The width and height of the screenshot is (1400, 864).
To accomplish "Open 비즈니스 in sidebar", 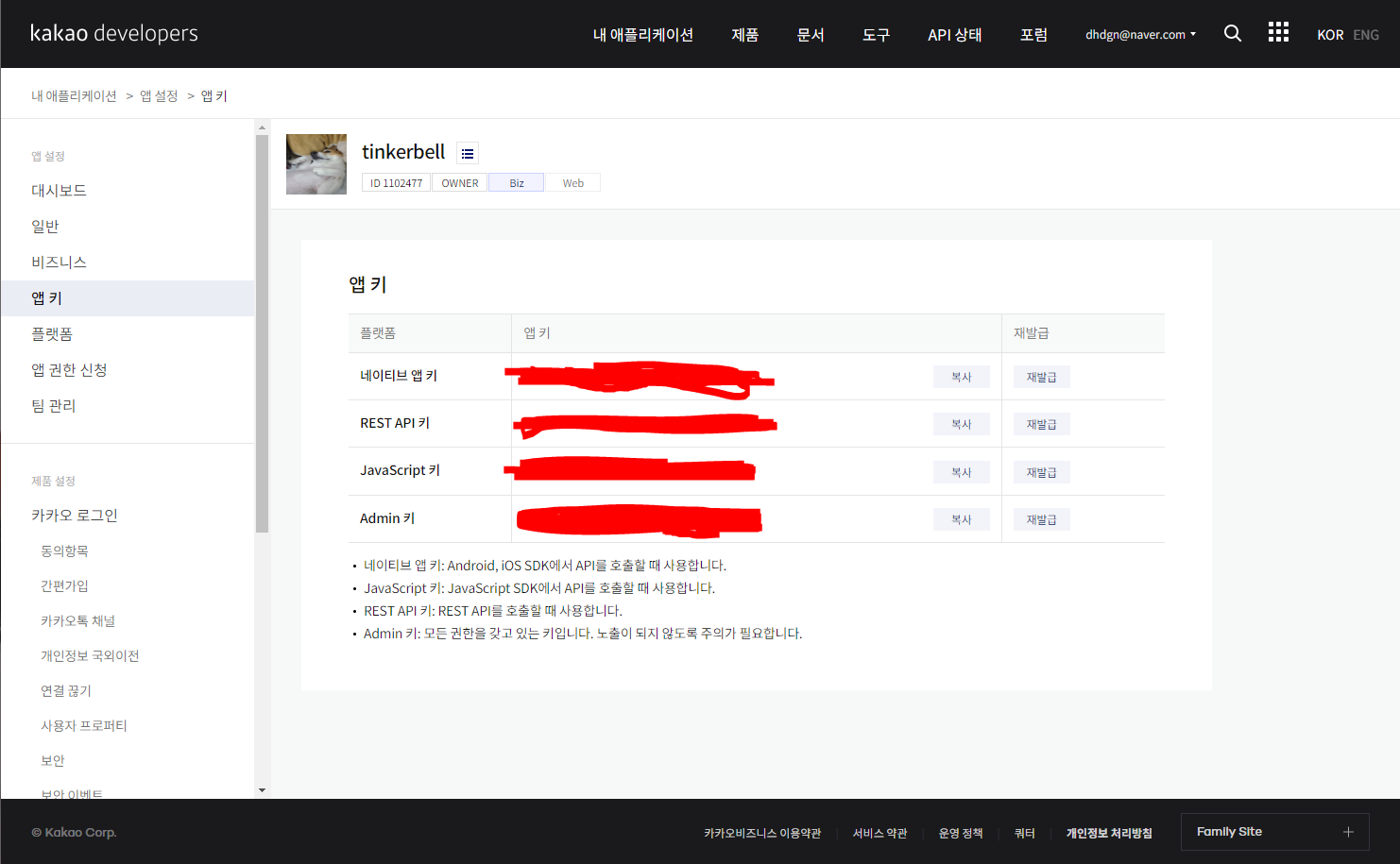I will [59, 263].
